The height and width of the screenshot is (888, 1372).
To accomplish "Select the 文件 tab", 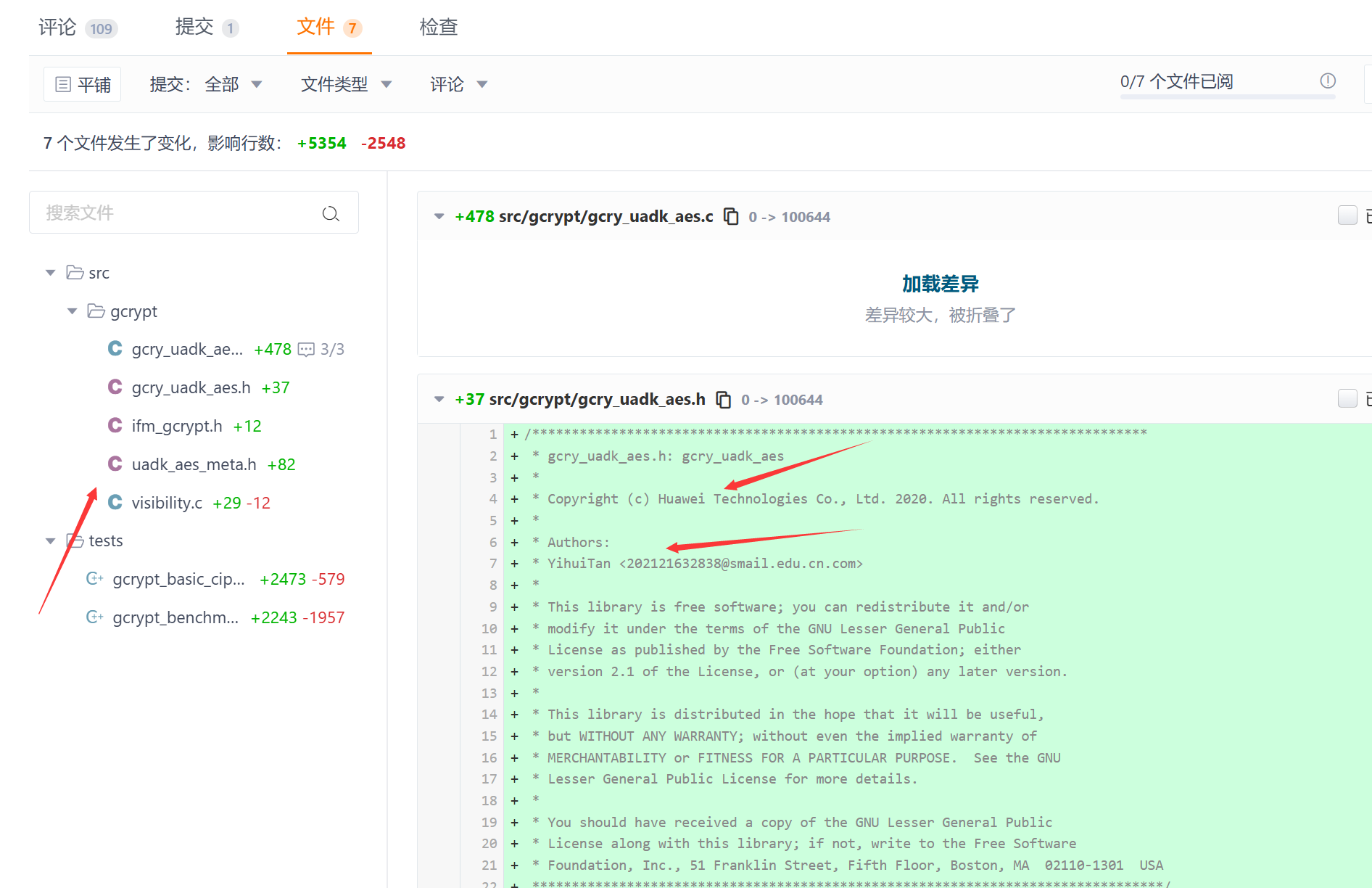I will click(x=329, y=28).
